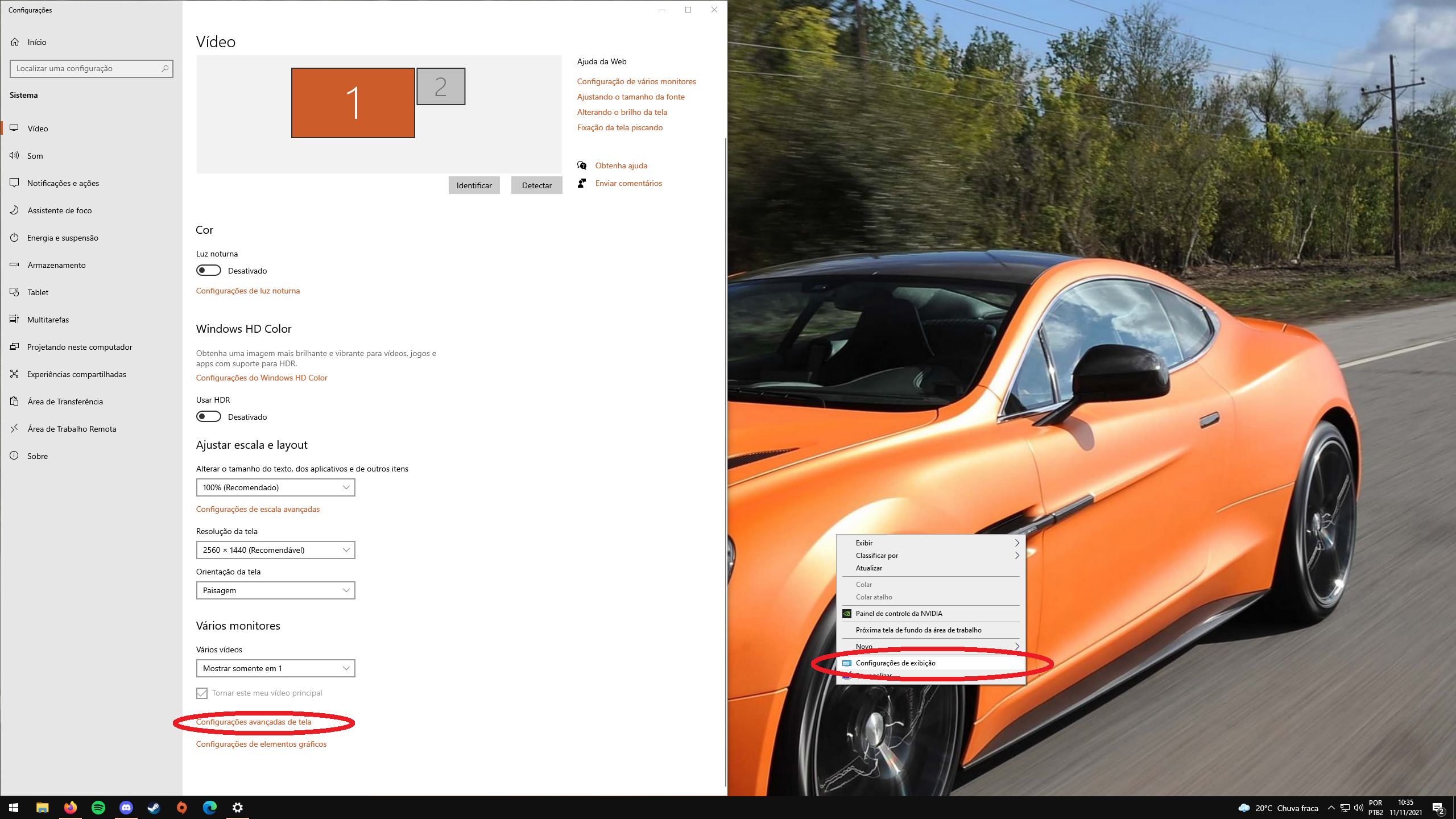1456x819 pixels.
Task: Open Discord from the taskbar
Action: pyautogui.click(x=126, y=807)
